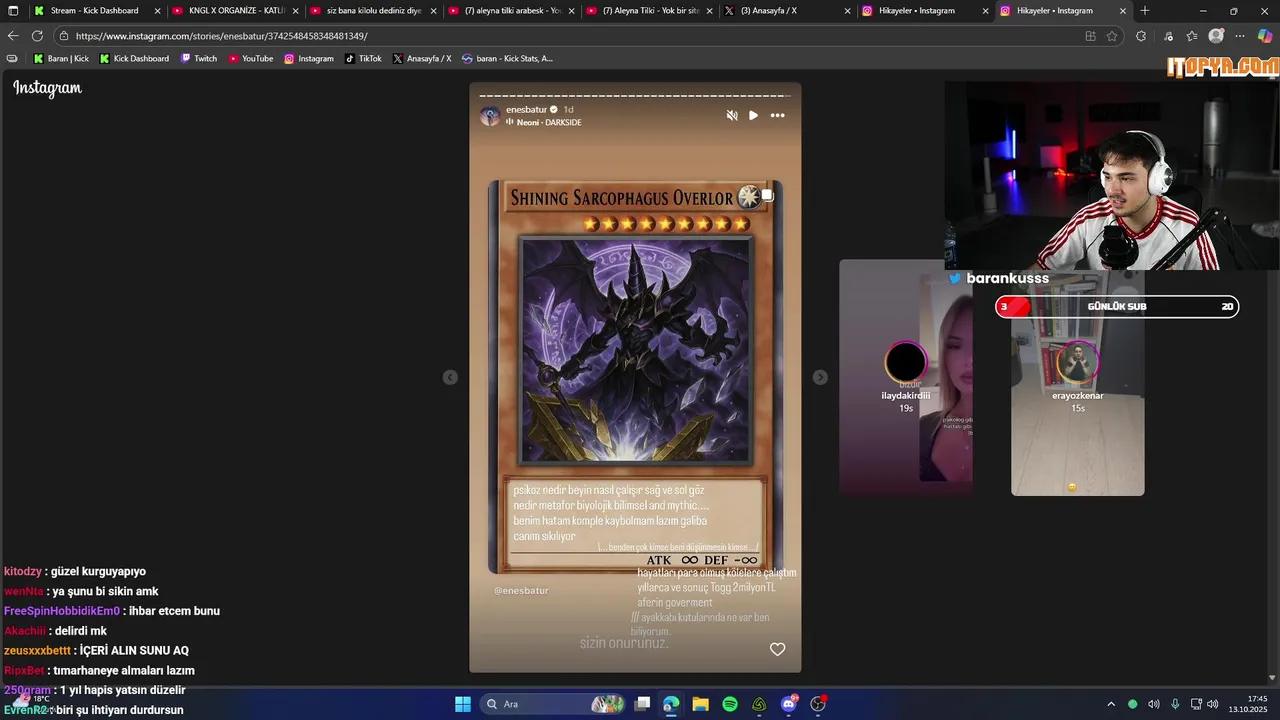Image resolution: width=1280 pixels, height=720 pixels.
Task: Go to the previous story arrow
Action: [450, 377]
